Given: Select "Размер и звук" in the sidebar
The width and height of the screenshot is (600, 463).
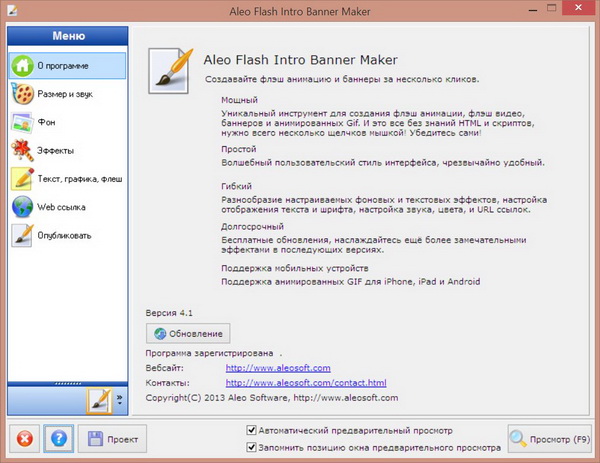Looking at the screenshot, I should click(67, 94).
